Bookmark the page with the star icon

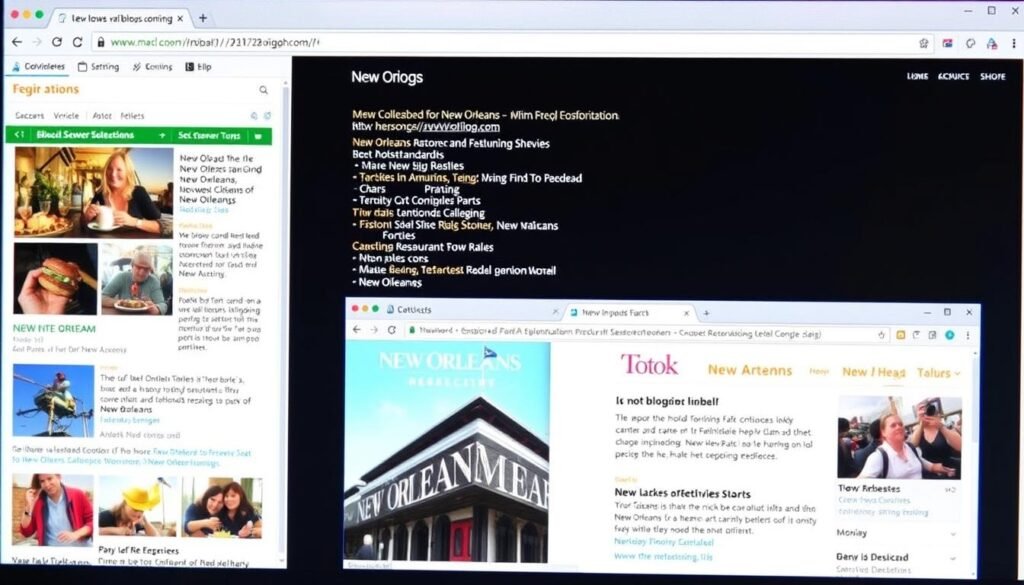[x=923, y=43]
